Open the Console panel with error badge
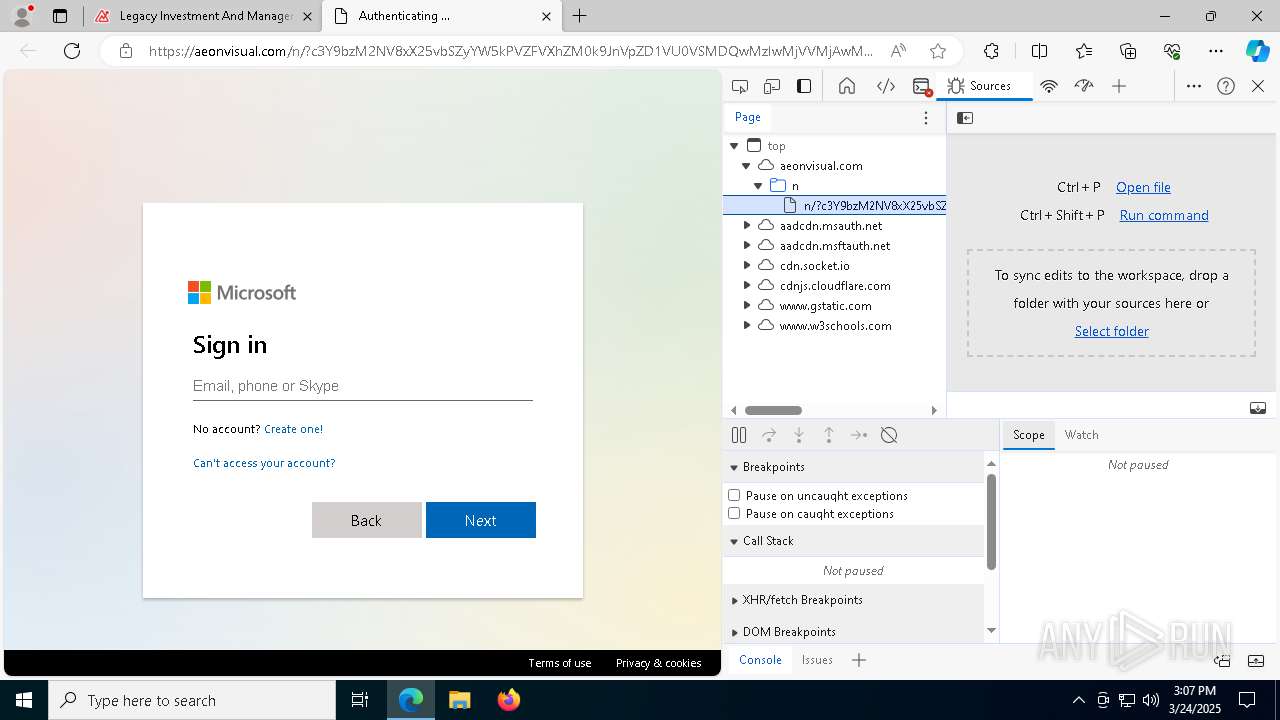This screenshot has height=720, width=1280. pos(922,86)
